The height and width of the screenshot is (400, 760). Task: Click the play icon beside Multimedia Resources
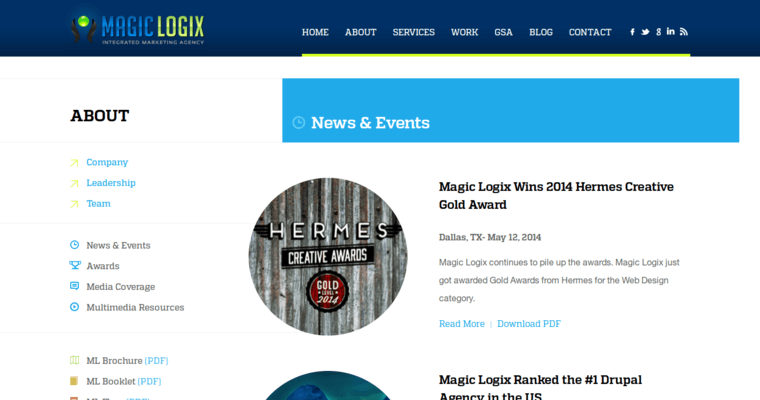(x=74, y=307)
